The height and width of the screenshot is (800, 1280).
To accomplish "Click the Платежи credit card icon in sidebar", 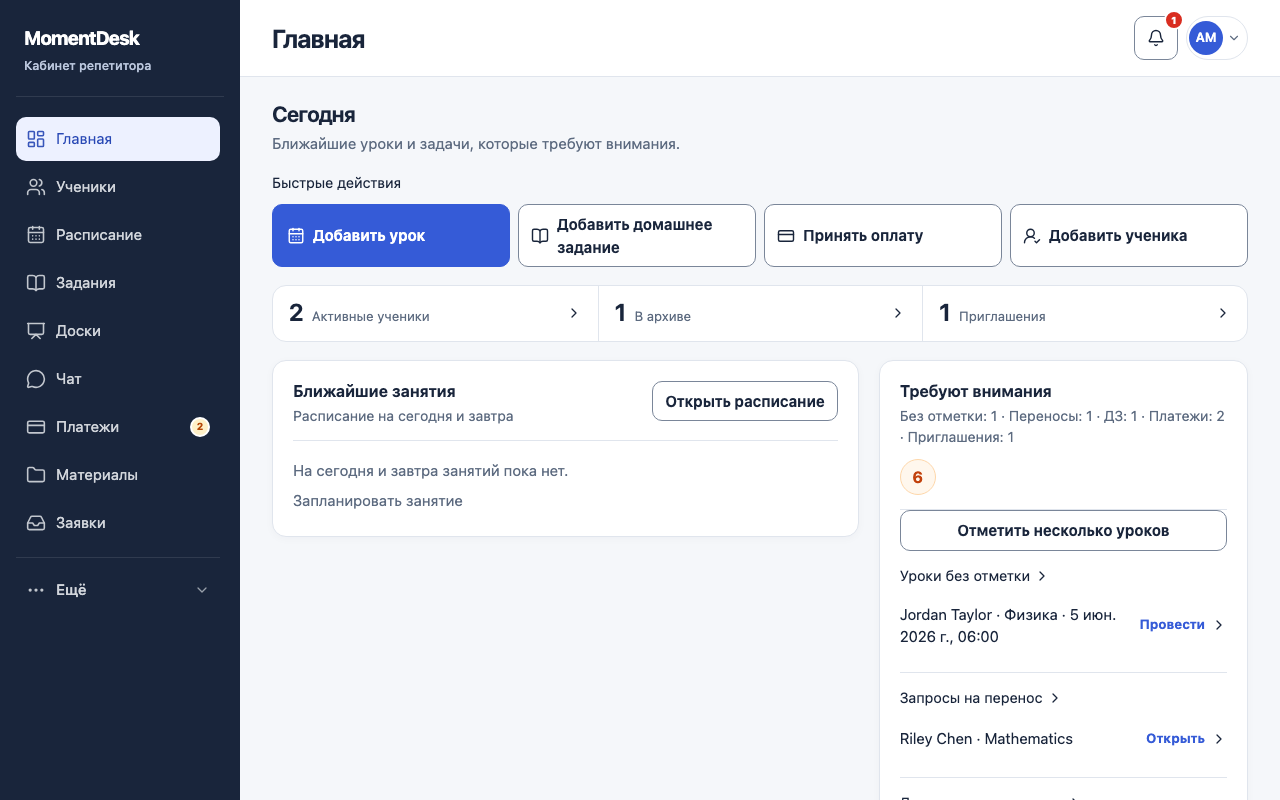I will coord(36,427).
